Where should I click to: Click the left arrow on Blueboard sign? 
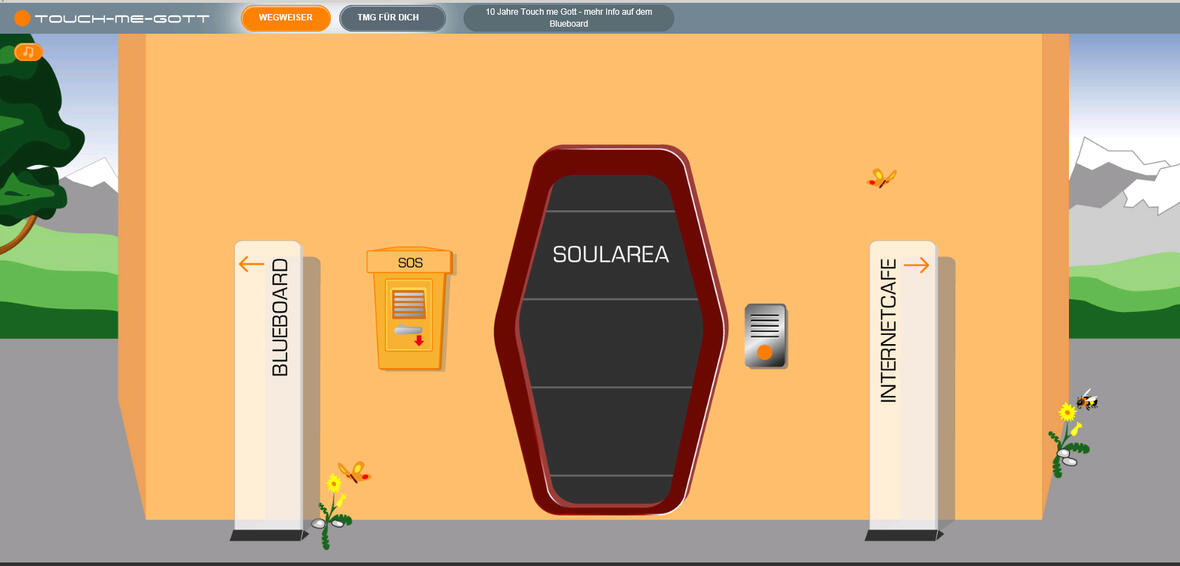click(x=251, y=265)
